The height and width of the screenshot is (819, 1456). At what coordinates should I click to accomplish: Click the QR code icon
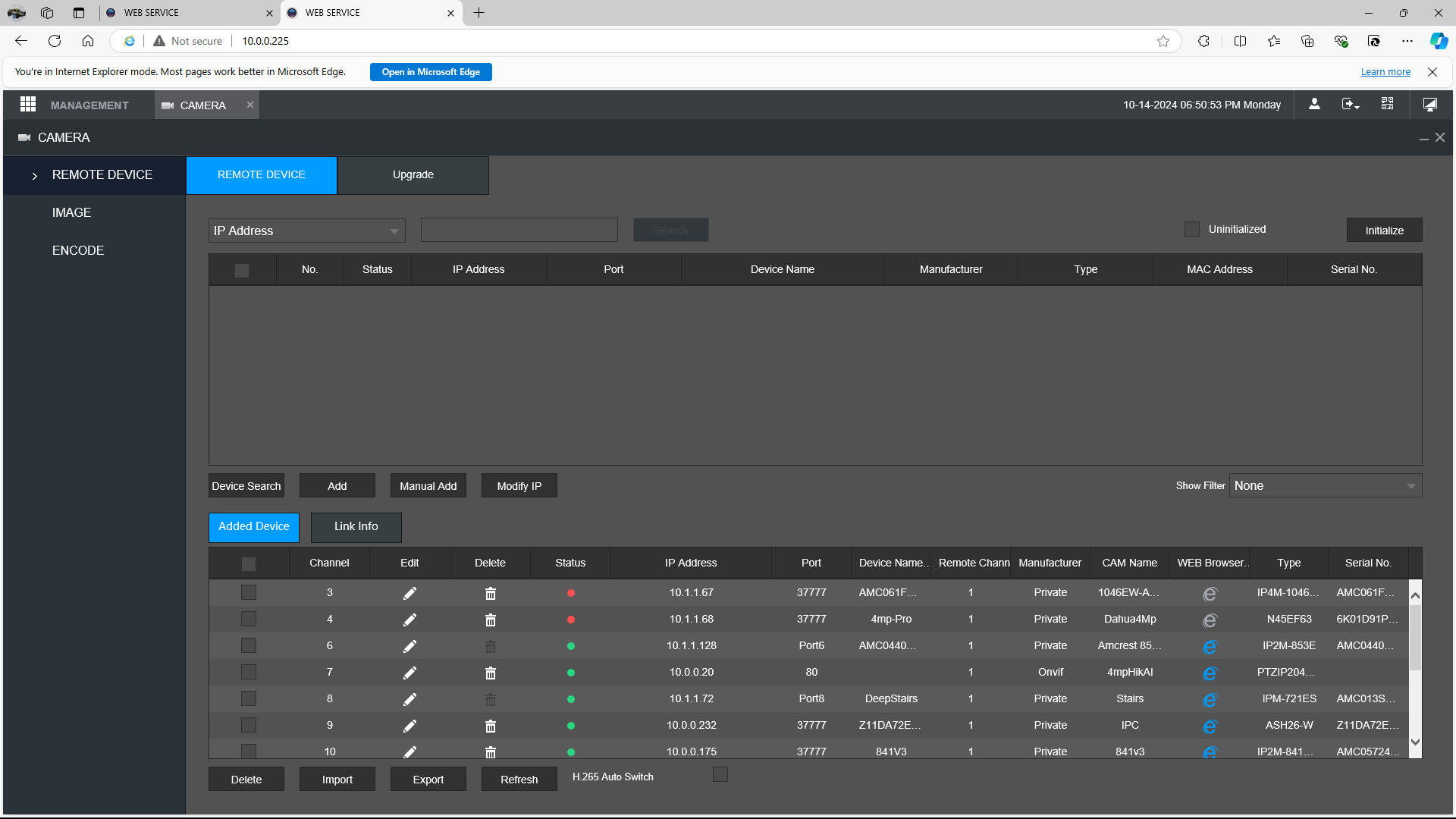[1387, 104]
